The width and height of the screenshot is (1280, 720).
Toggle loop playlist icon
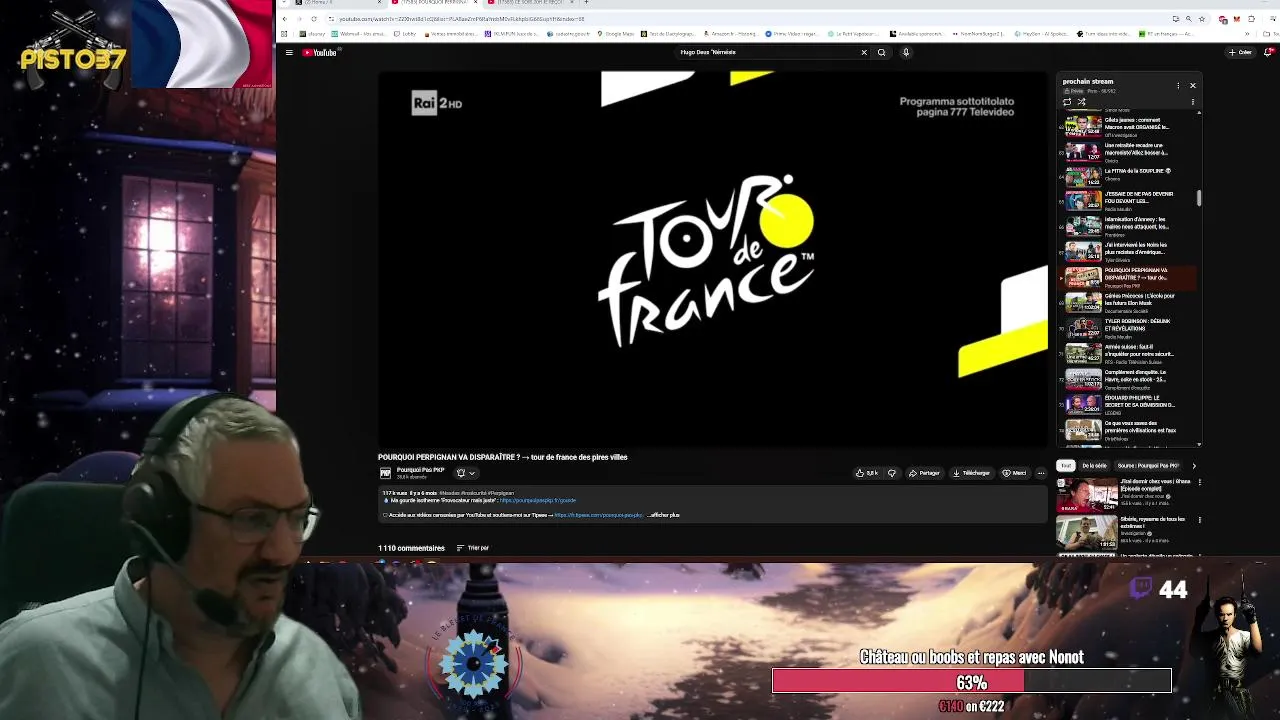click(x=1067, y=102)
